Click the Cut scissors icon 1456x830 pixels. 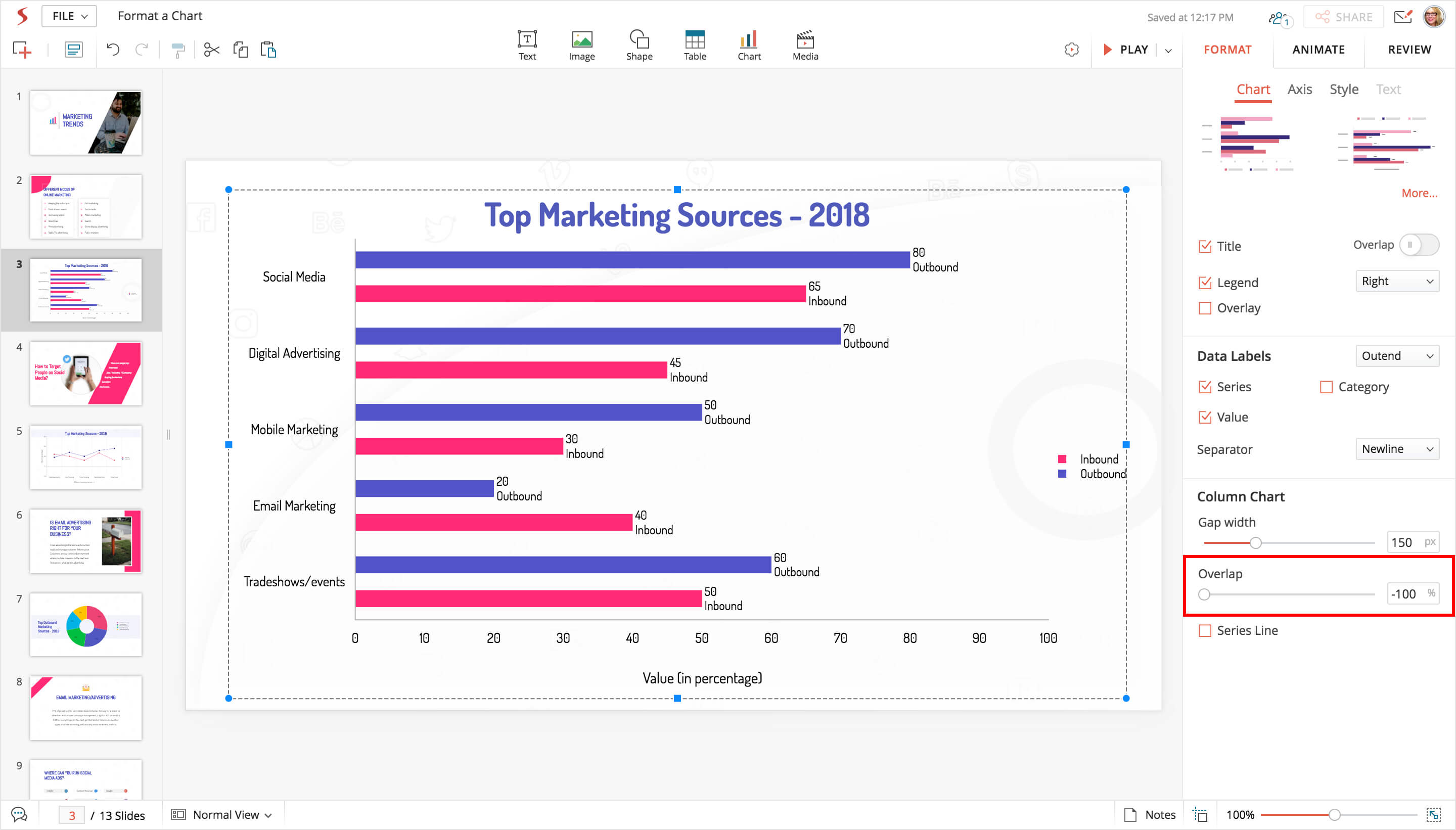211,50
